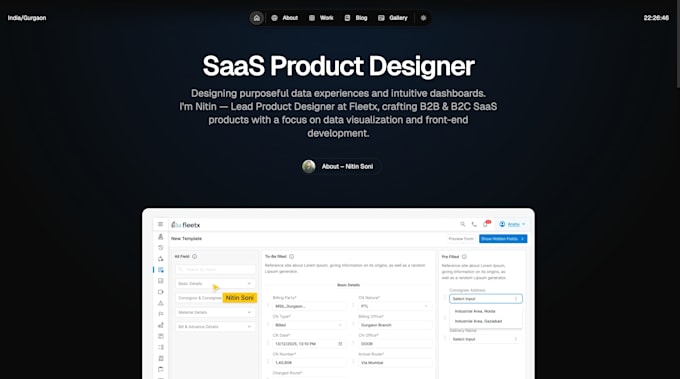Click the video camera icon in fleetx sidebar
This screenshot has height=379, width=680.
(161, 292)
